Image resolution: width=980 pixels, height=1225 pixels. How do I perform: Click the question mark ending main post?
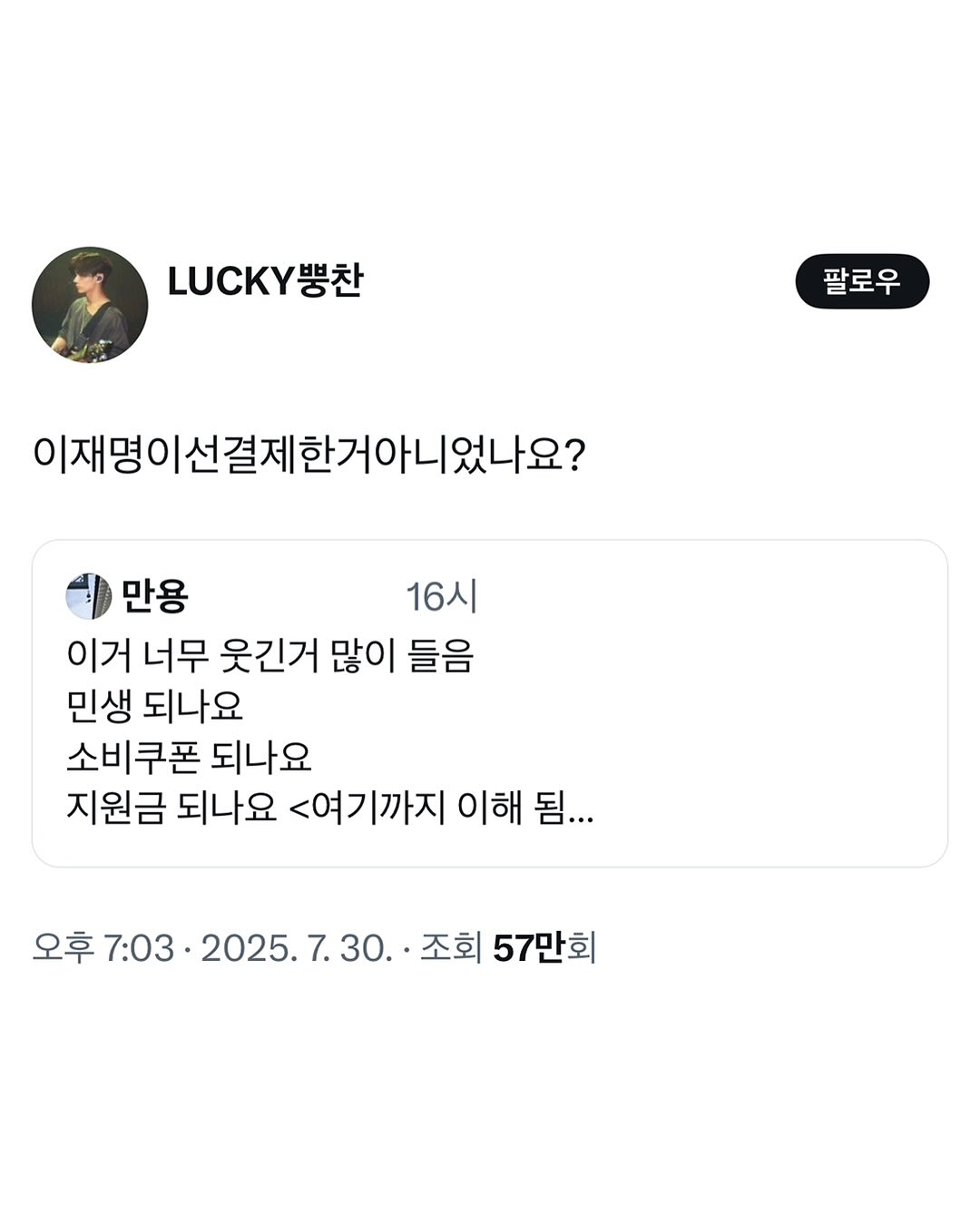point(573,455)
